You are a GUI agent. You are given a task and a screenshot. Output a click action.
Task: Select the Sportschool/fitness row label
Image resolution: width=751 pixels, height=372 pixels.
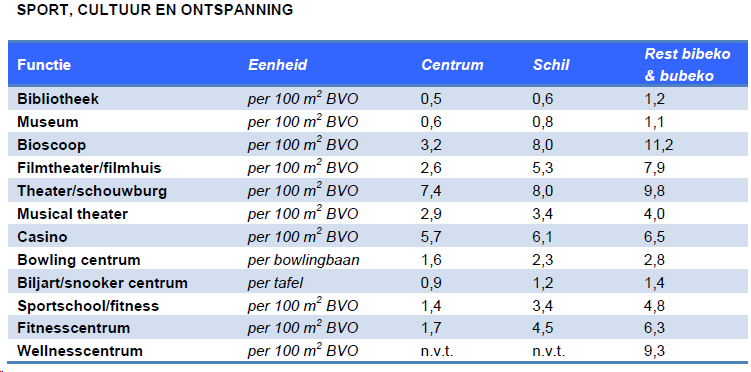point(88,305)
